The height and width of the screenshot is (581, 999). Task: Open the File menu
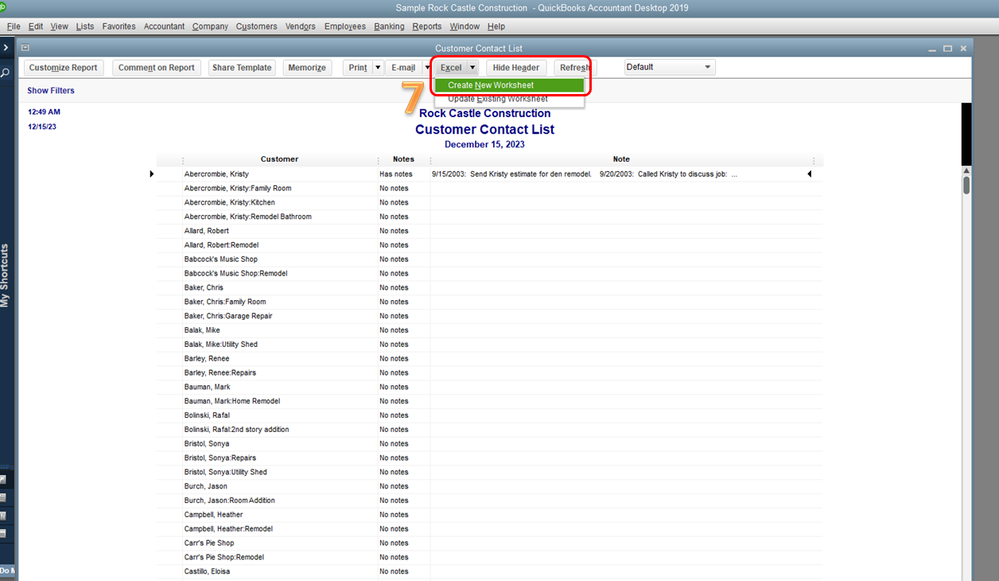(13, 26)
